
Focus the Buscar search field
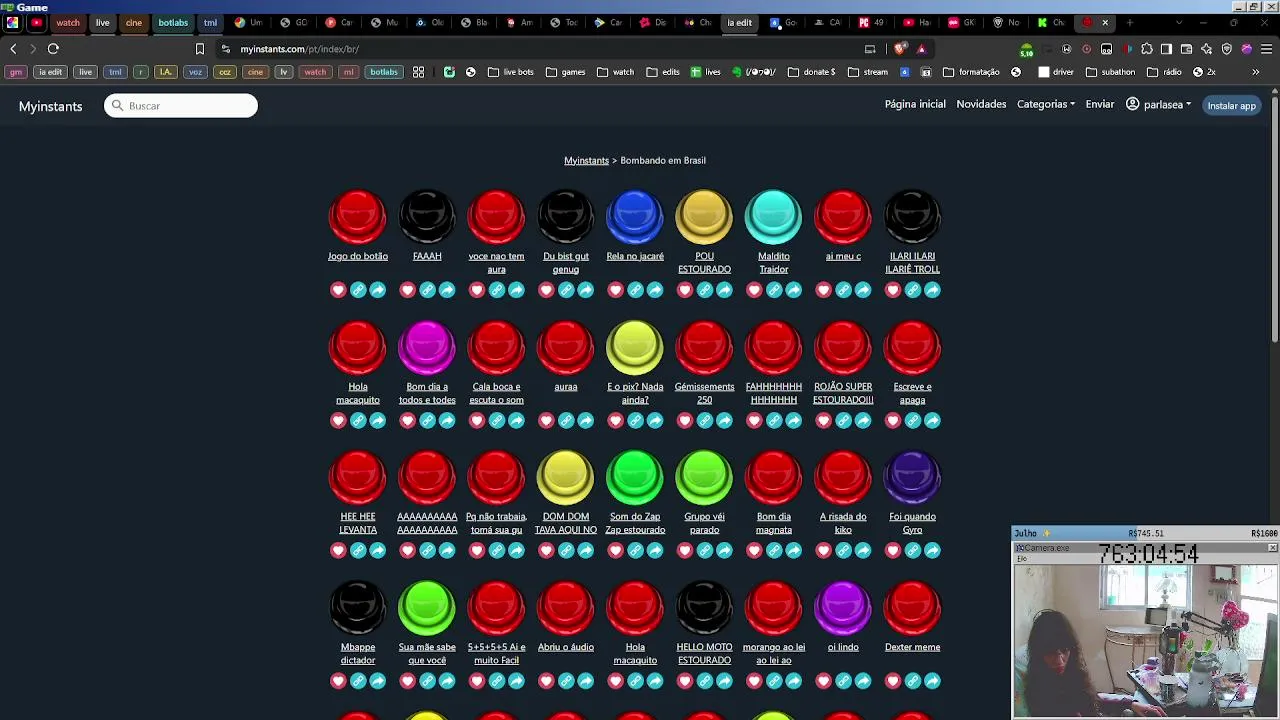pyautogui.click(x=181, y=106)
